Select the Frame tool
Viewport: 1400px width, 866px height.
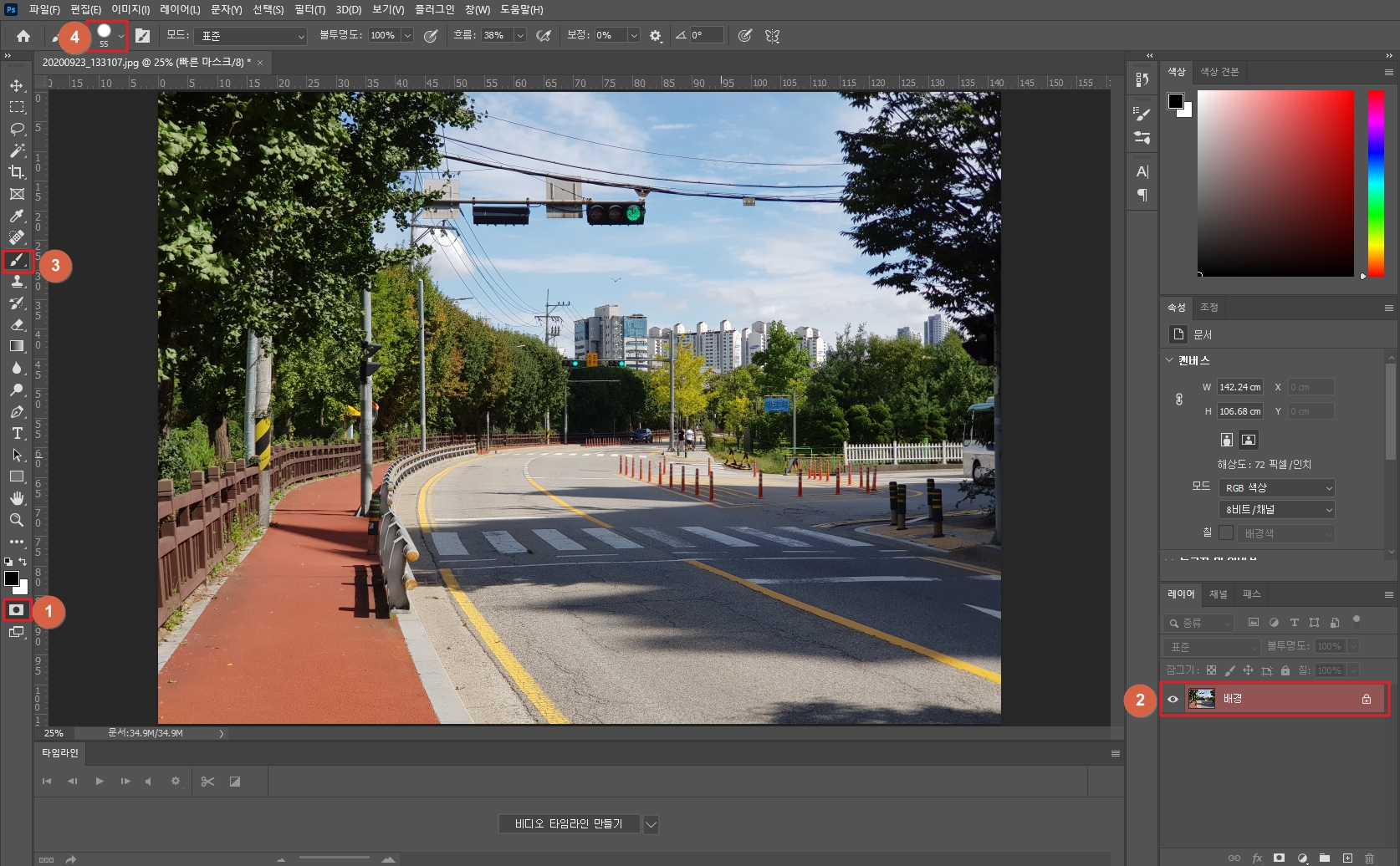pos(17,194)
